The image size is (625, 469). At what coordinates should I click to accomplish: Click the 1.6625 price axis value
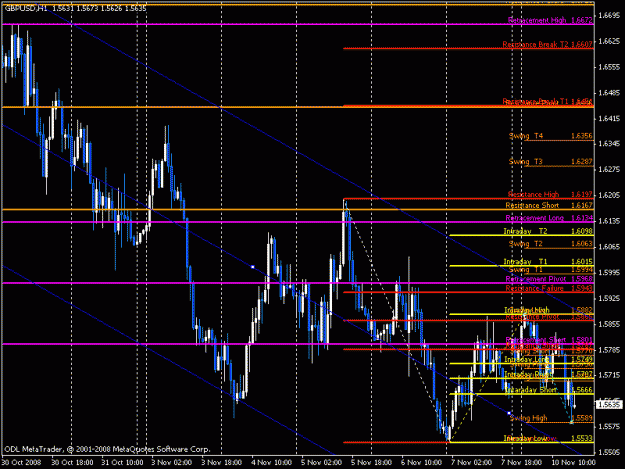pos(609,41)
